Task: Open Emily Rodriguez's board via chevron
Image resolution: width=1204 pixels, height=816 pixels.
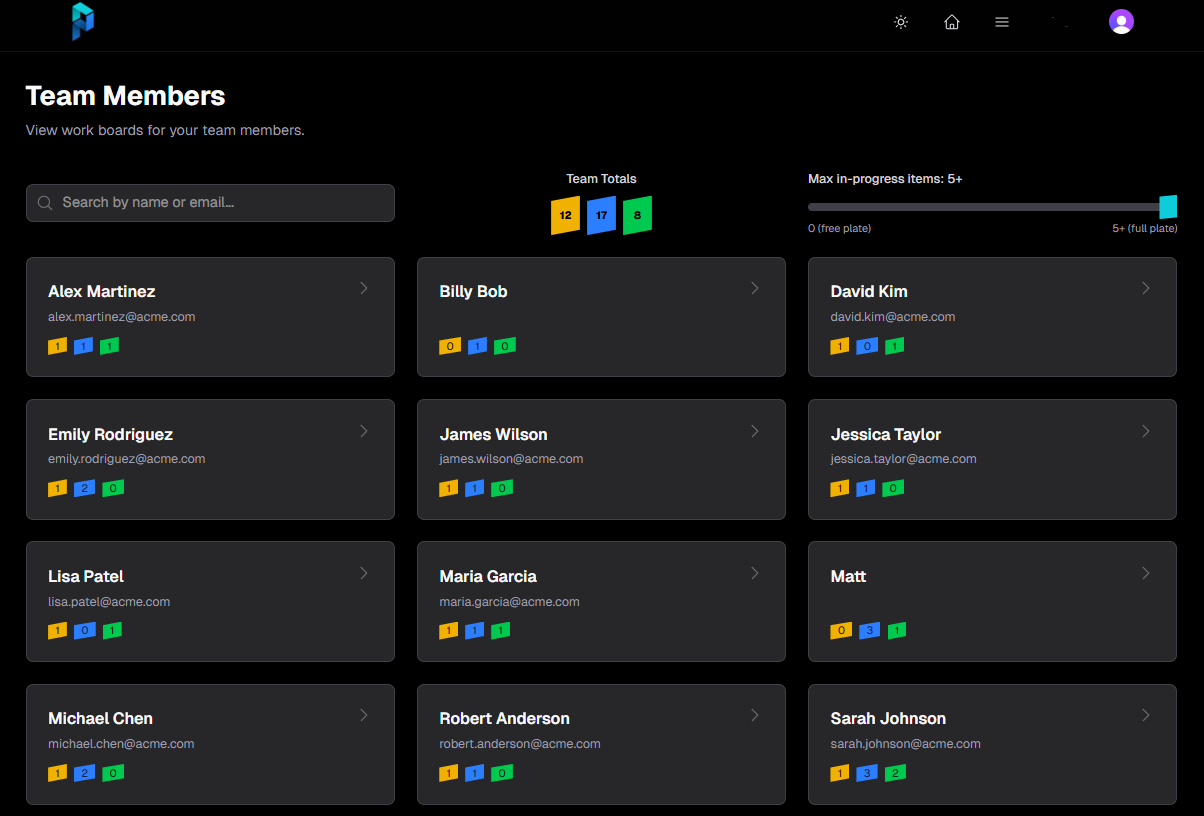Action: click(x=364, y=431)
